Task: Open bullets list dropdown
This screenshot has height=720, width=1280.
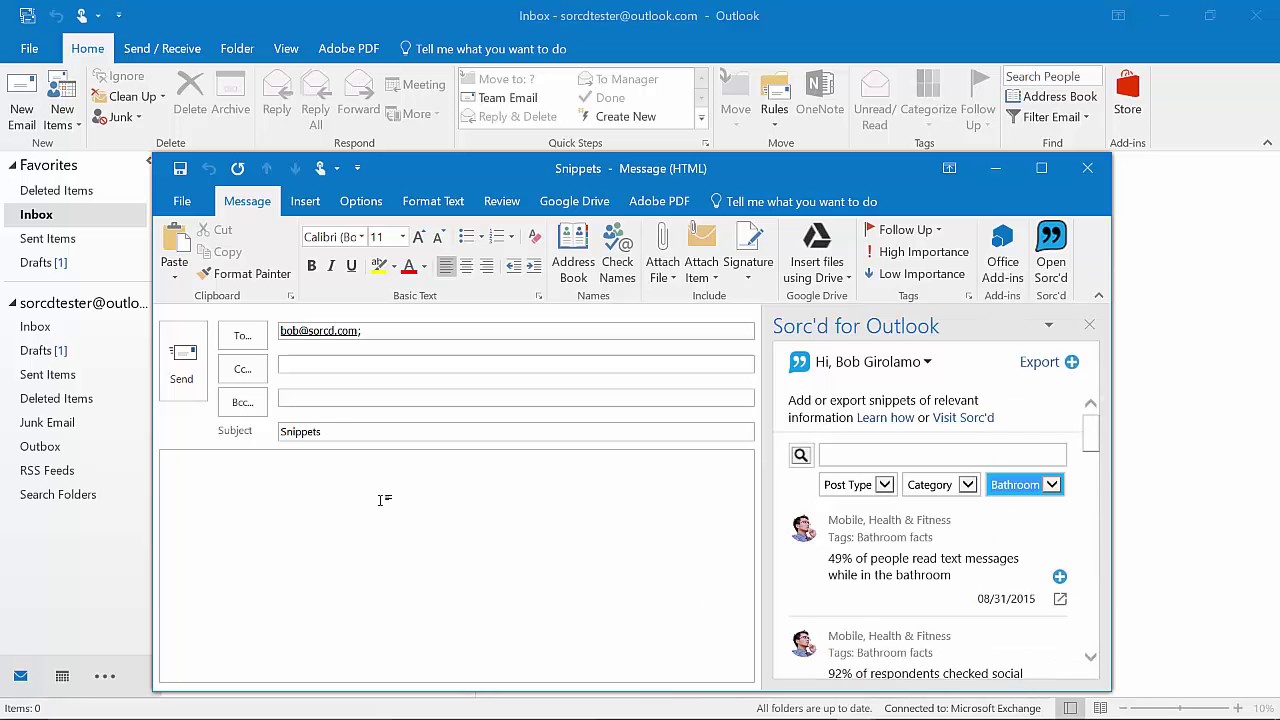Action: tap(481, 237)
